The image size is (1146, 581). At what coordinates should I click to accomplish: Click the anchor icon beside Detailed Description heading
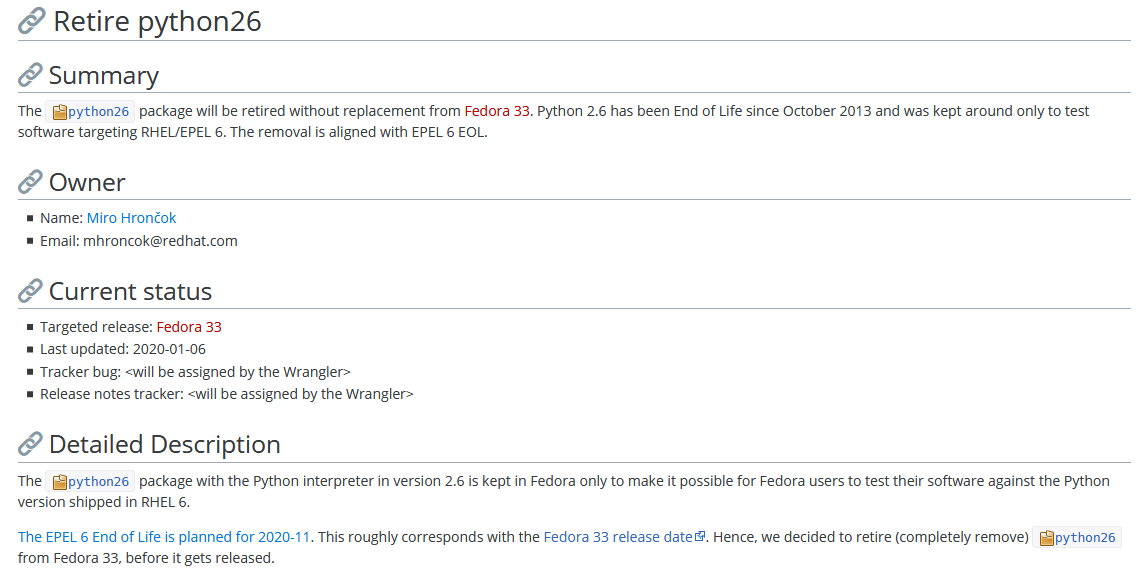coord(30,445)
